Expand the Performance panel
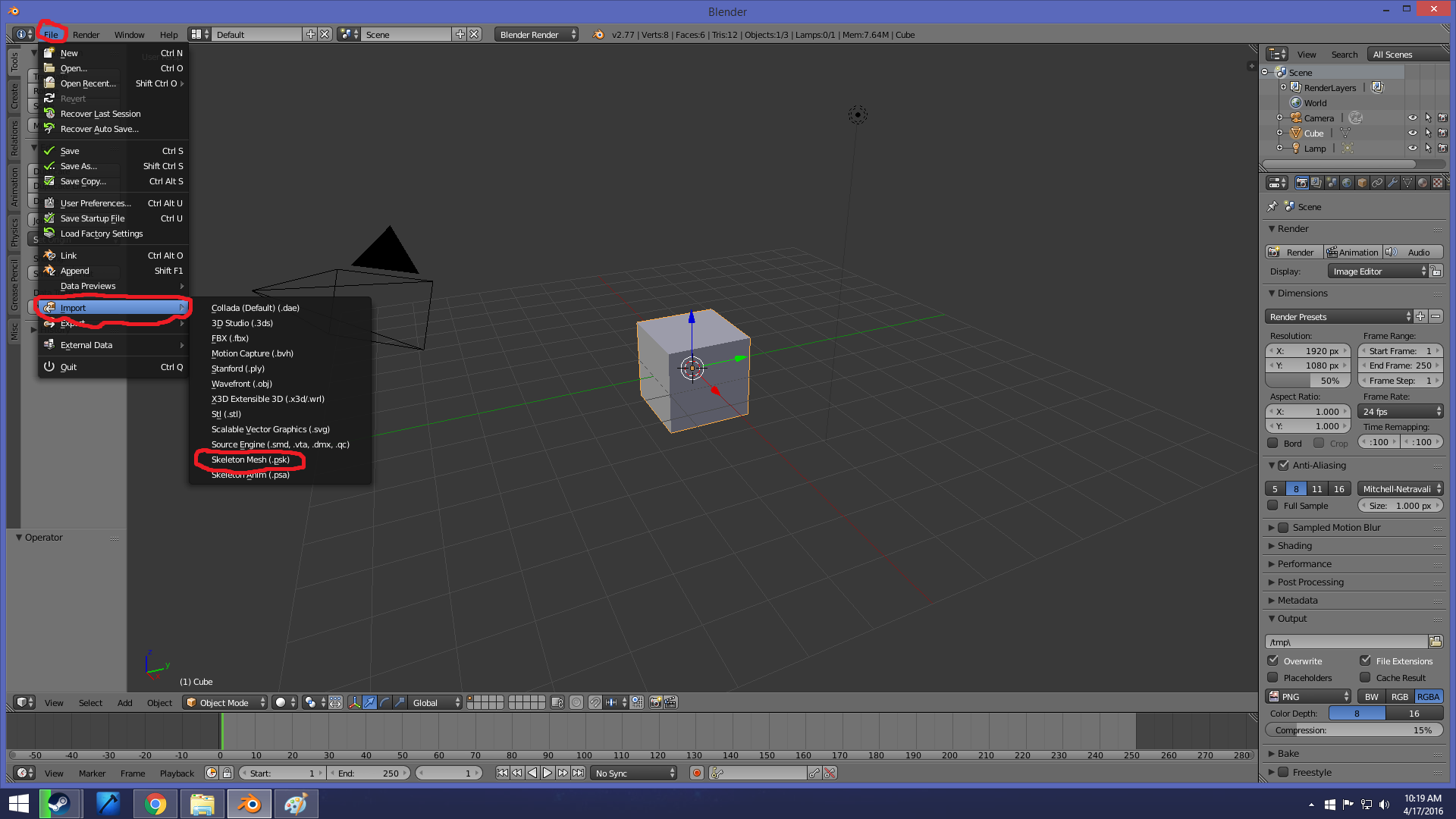The height and width of the screenshot is (819, 1456). (x=1304, y=563)
